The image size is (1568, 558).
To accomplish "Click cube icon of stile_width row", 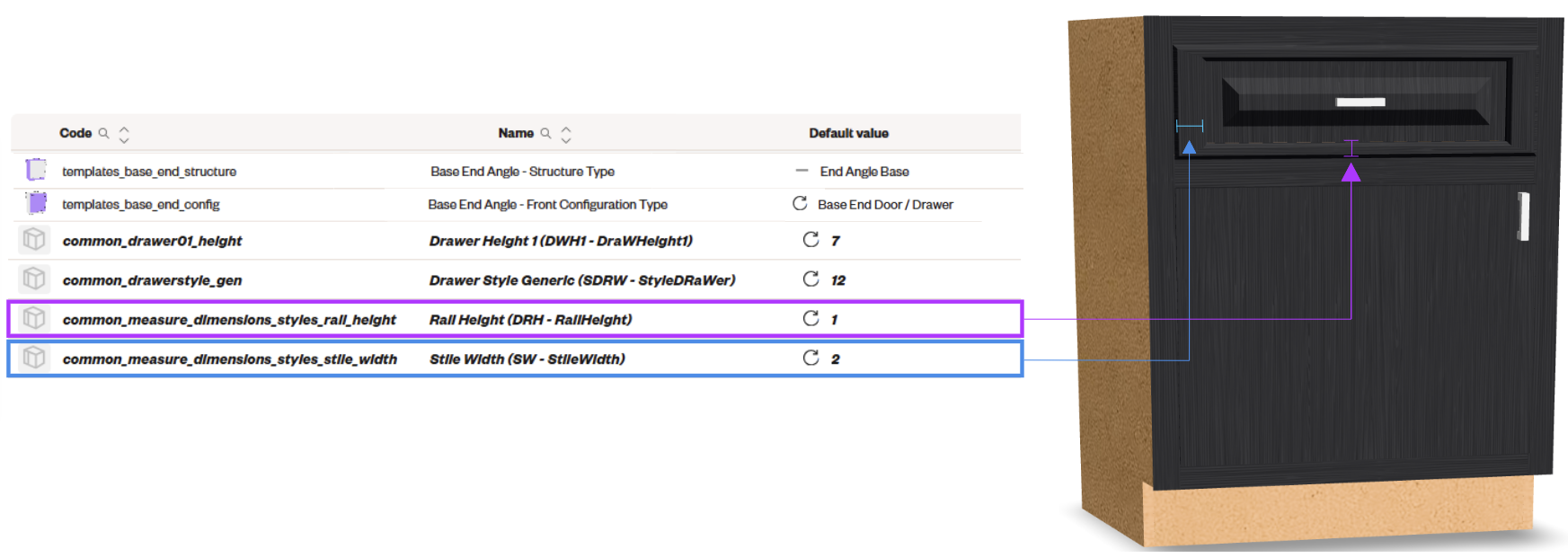I will pos(34,358).
